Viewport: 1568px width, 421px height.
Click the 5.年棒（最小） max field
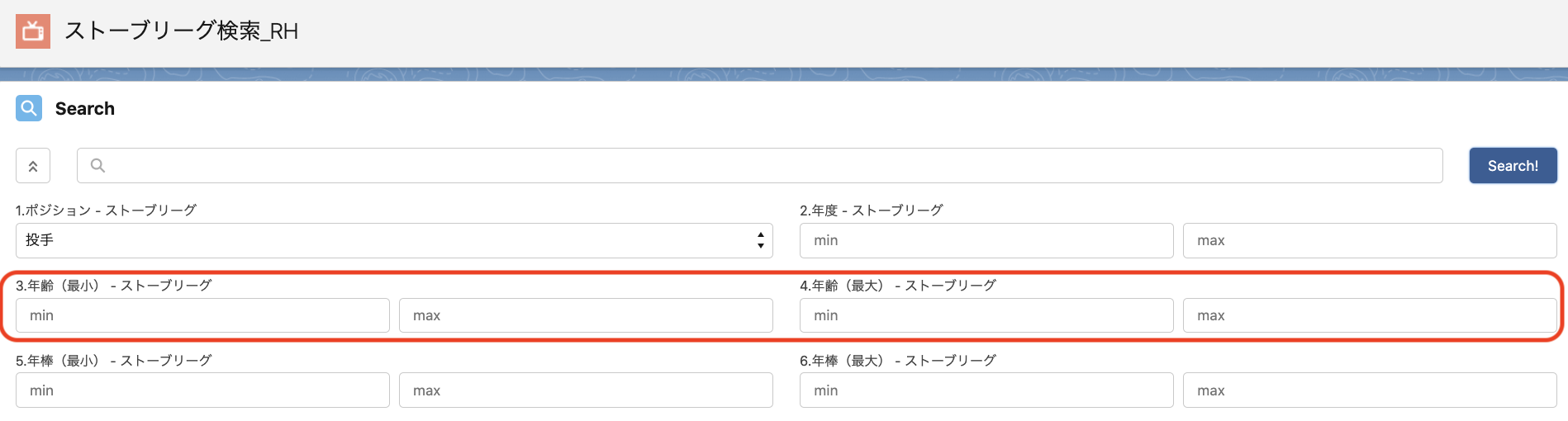click(x=586, y=390)
